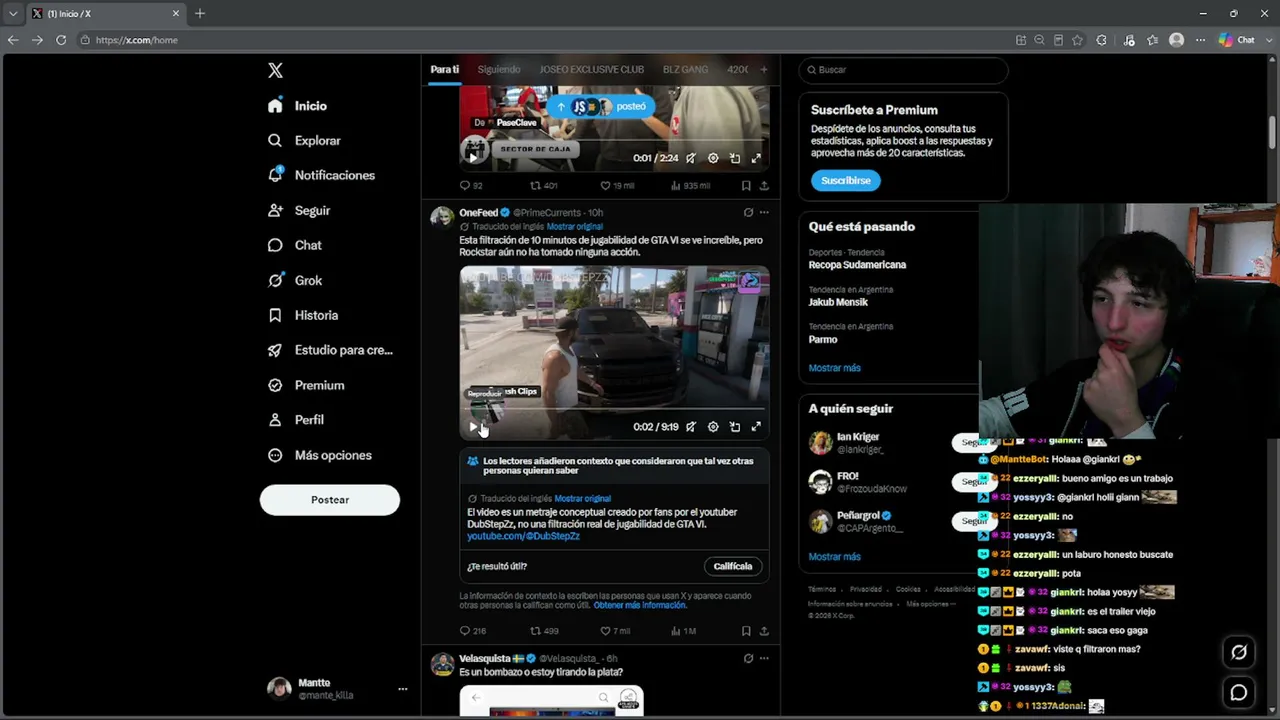Share the post with 935 mil views
The image size is (1280, 720).
764,186
